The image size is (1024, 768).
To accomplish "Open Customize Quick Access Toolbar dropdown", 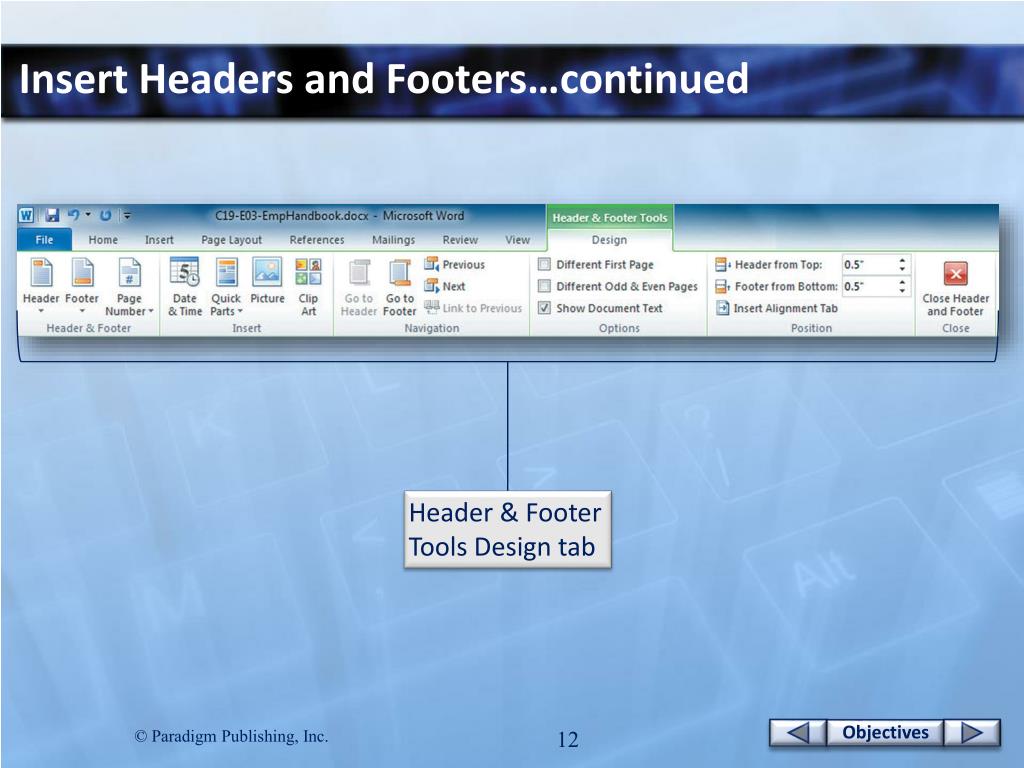I will coord(127,215).
